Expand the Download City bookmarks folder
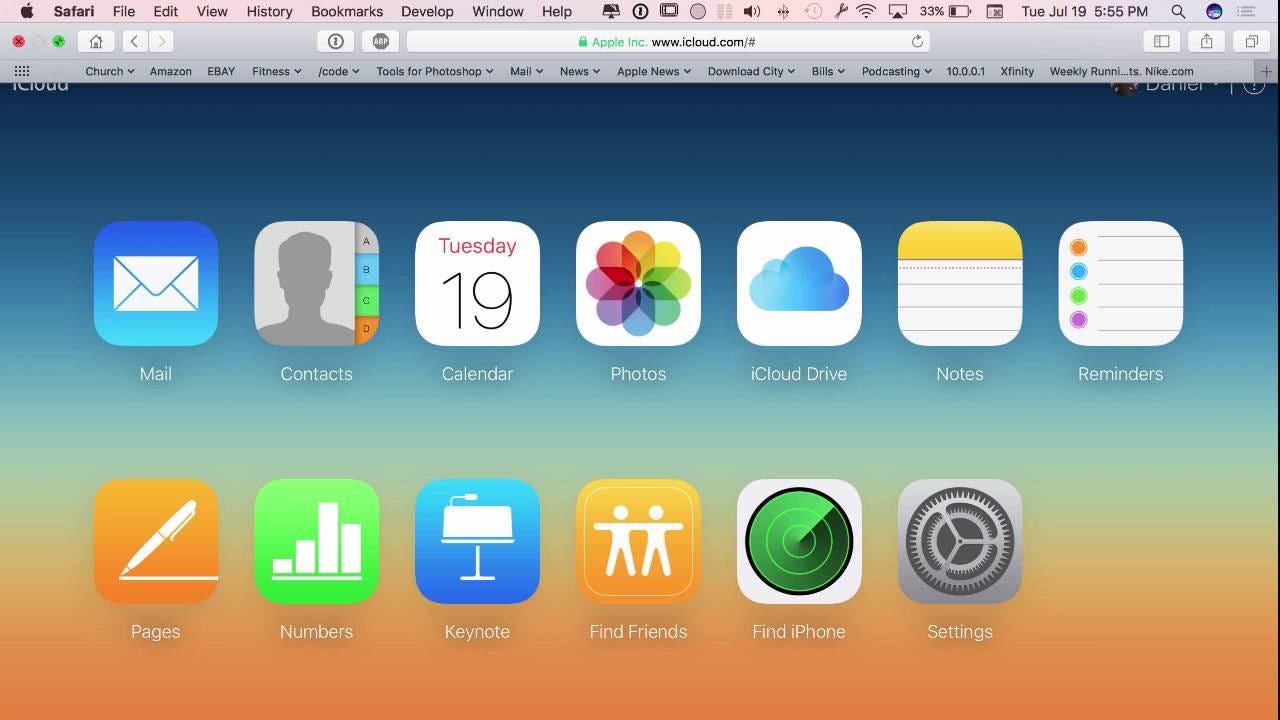 pos(750,71)
